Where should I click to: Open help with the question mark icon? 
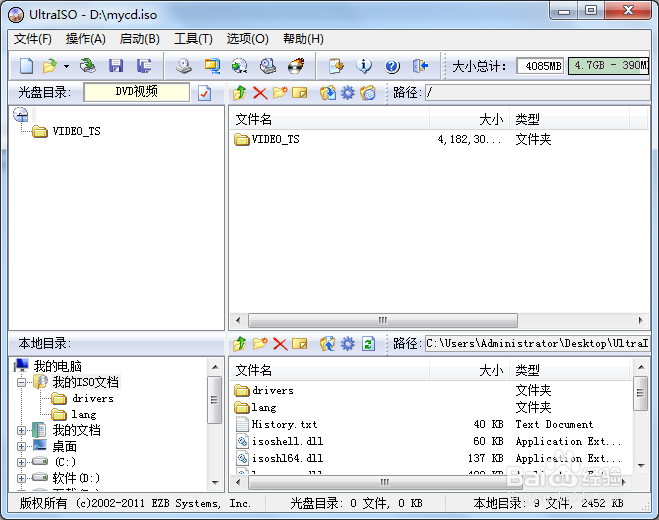coord(392,66)
